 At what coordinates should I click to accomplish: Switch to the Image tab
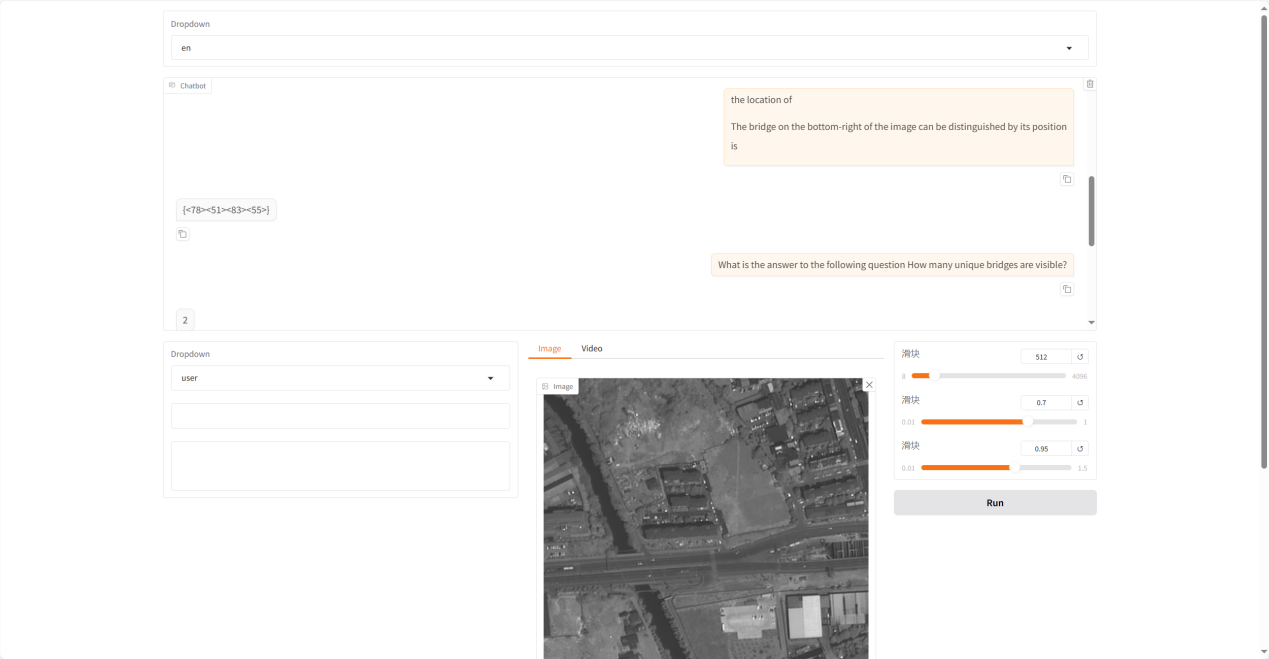pos(549,348)
